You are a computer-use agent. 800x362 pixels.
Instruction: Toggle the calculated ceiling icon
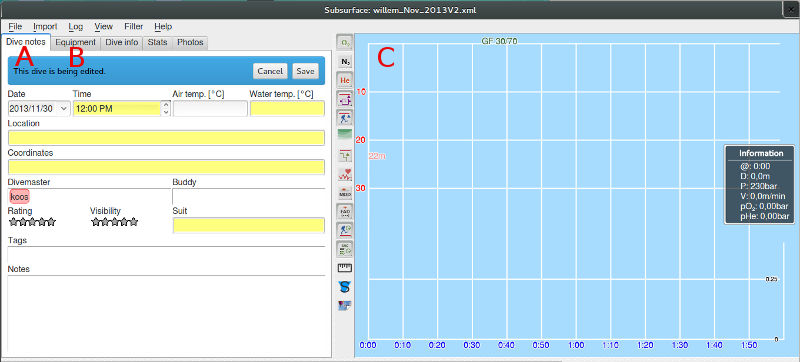pyautogui.click(x=345, y=118)
